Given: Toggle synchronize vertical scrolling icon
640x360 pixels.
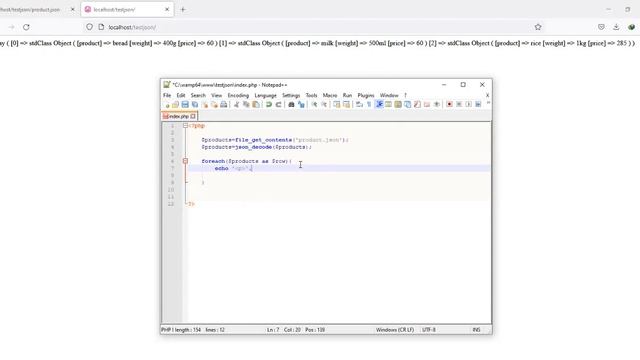Looking at the screenshot, I should 336,105.
